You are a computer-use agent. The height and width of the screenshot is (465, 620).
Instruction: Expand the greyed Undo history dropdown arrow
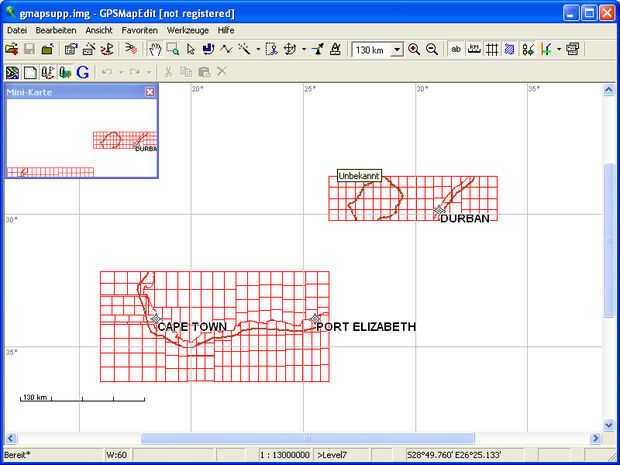121,72
